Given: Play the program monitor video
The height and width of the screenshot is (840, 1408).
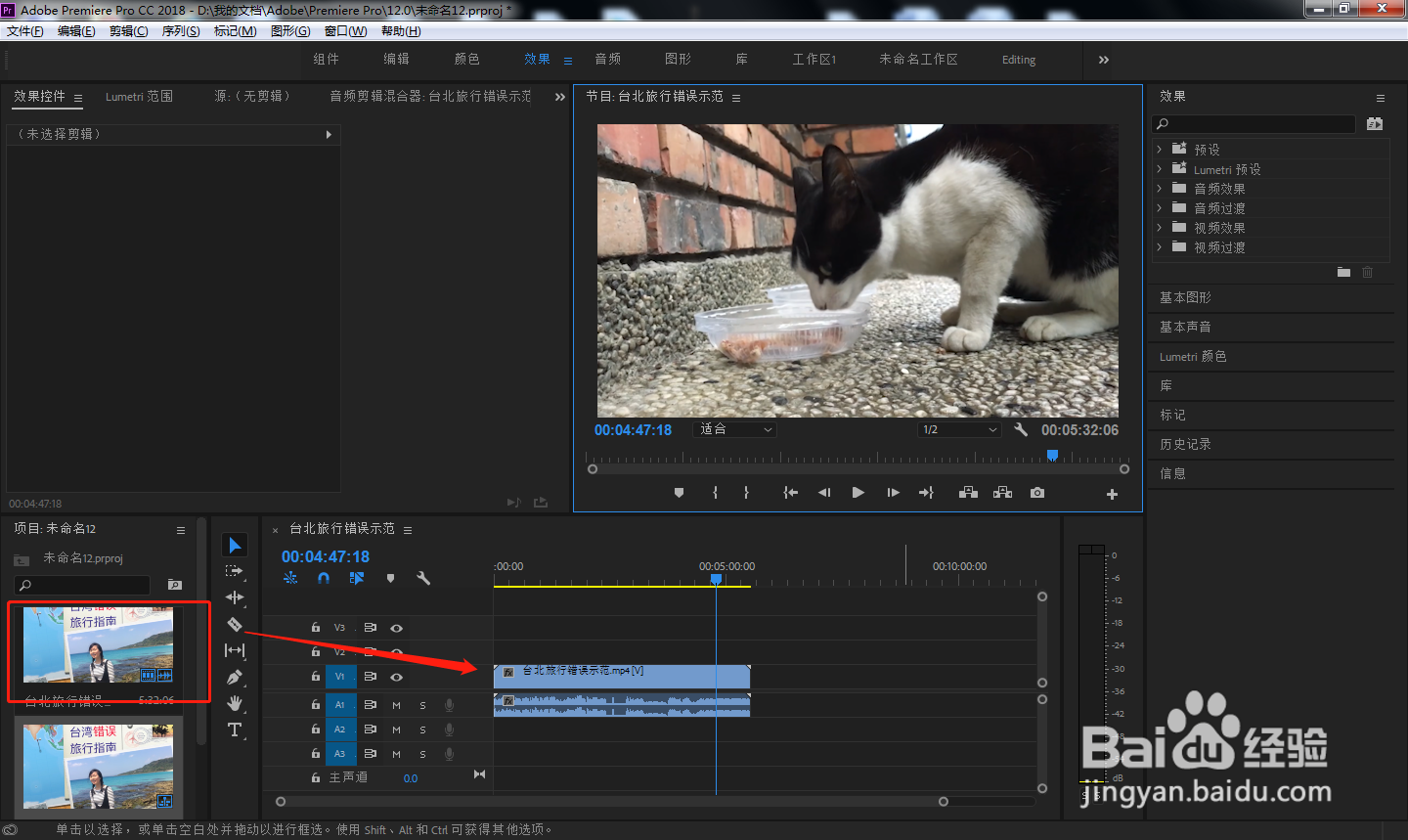Looking at the screenshot, I should (858, 493).
